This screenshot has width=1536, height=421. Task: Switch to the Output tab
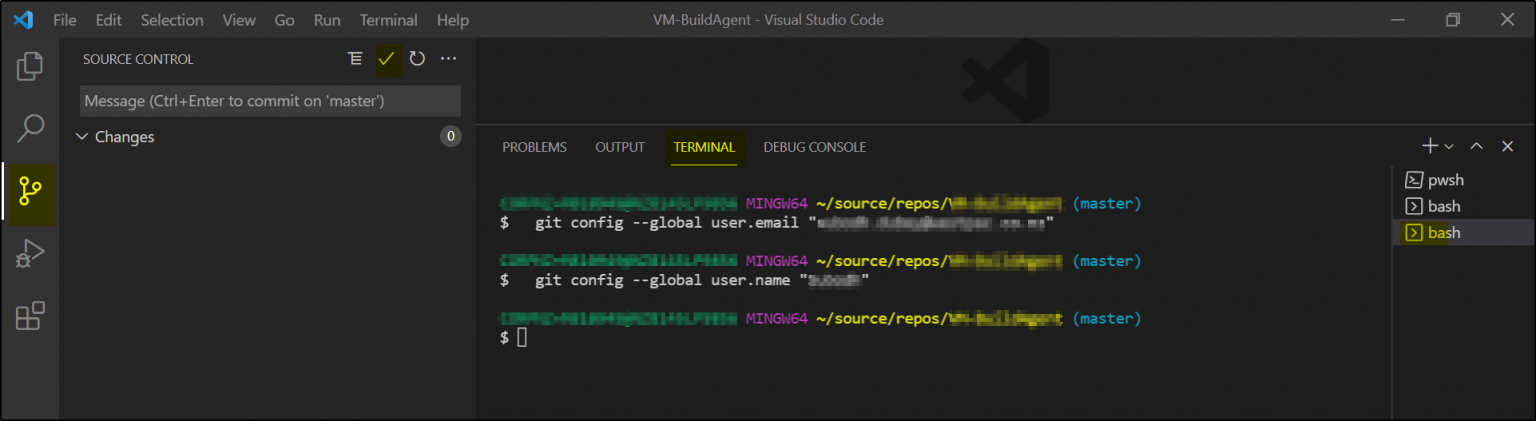click(620, 147)
